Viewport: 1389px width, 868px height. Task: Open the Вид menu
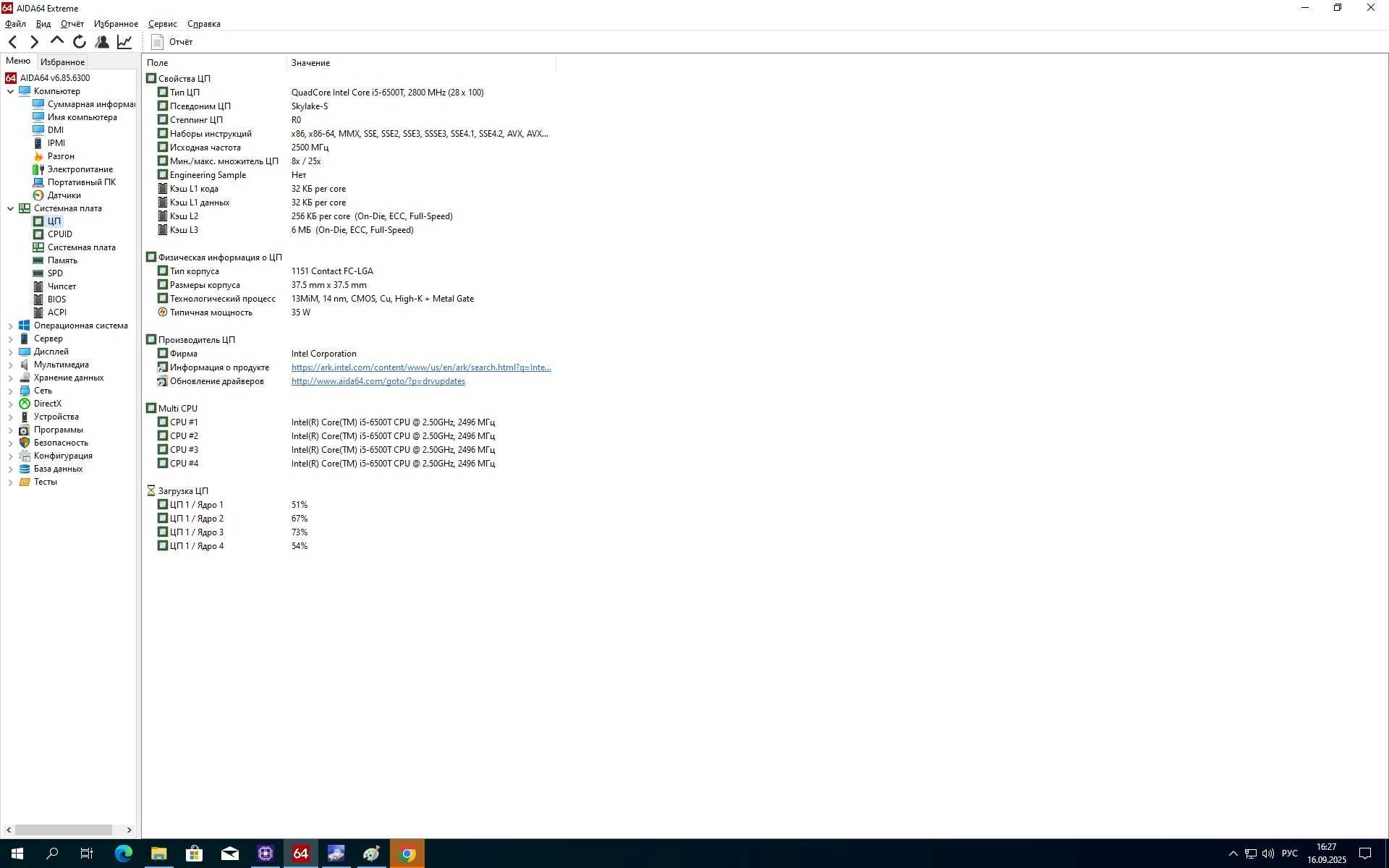pyautogui.click(x=43, y=24)
